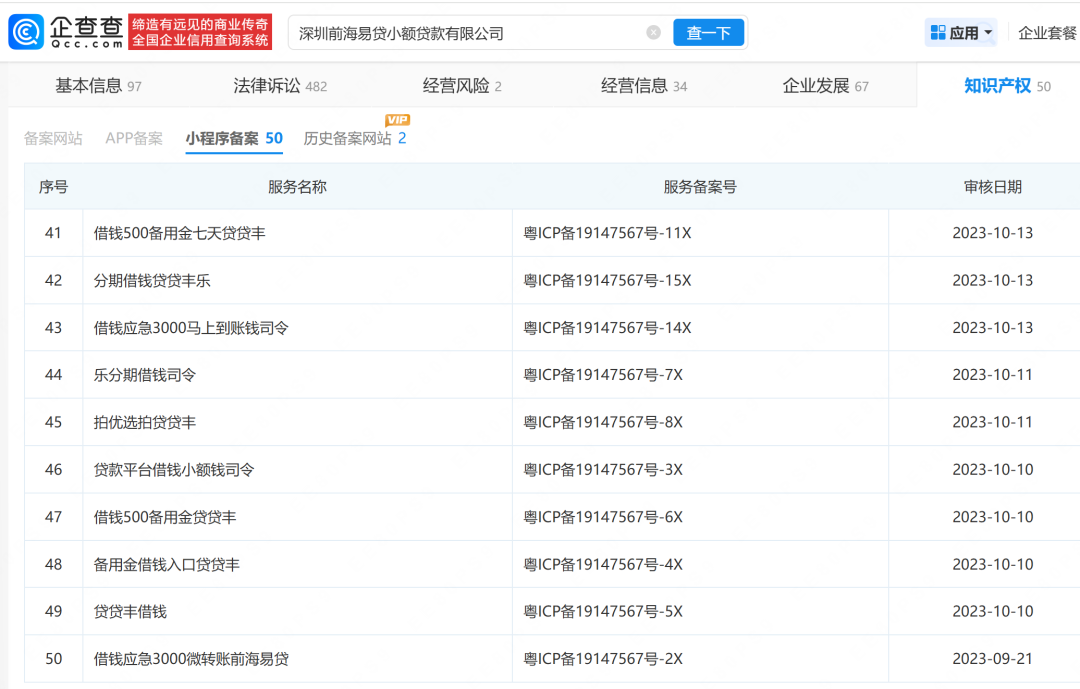Click the Qcc.com logo icon
Image resolution: width=1080 pixels, height=689 pixels.
point(26,32)
